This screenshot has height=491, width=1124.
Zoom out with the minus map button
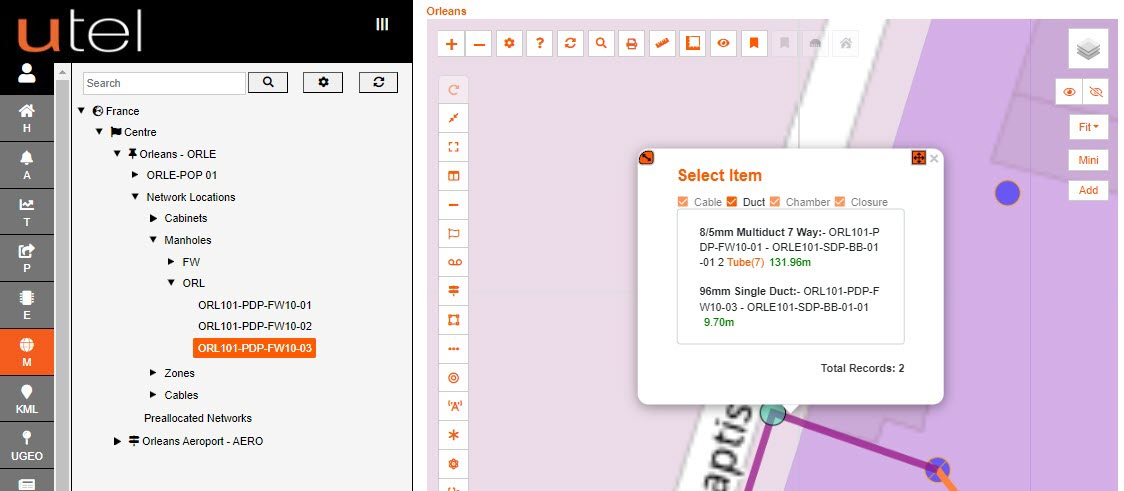pos(480,44)
